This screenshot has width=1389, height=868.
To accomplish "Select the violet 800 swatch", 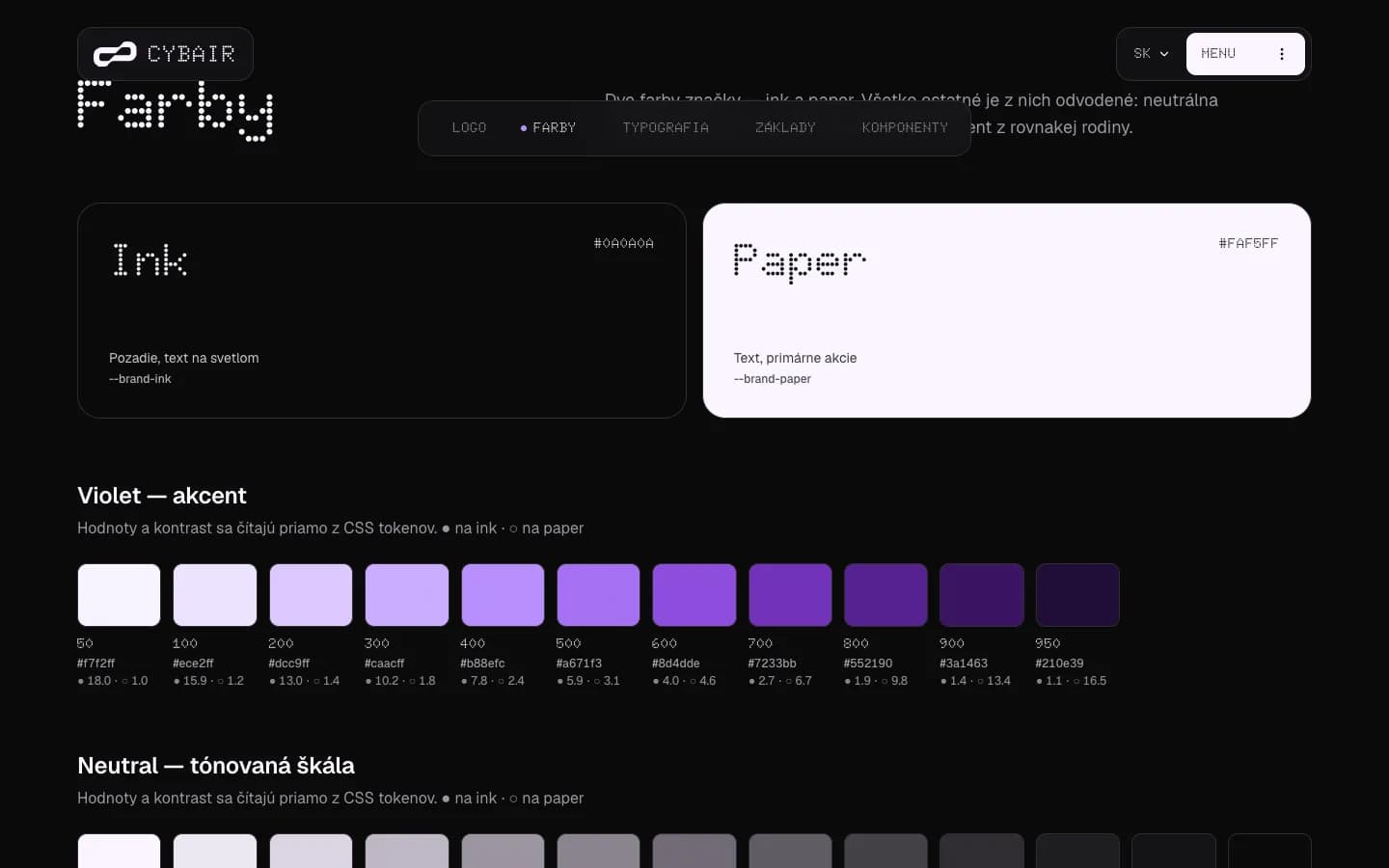I will [x=885, y=595].
